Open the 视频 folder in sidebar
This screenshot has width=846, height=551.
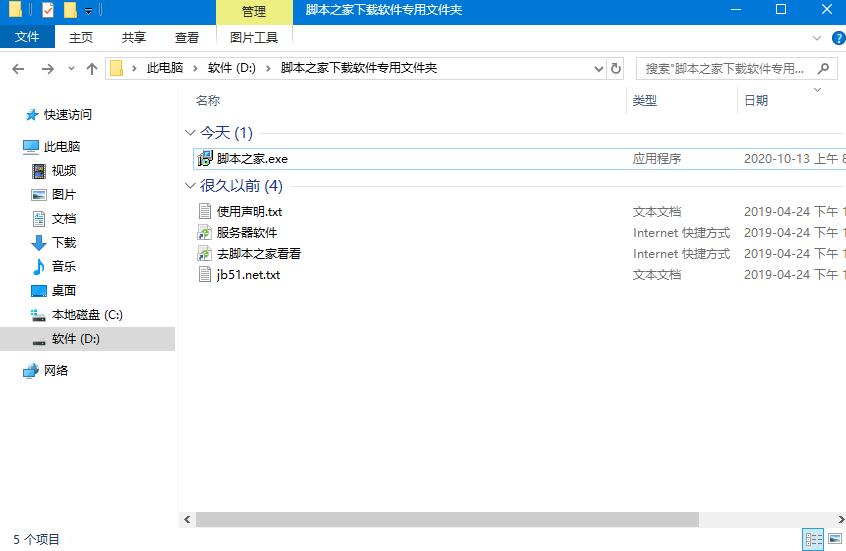[x=64, y=171]
